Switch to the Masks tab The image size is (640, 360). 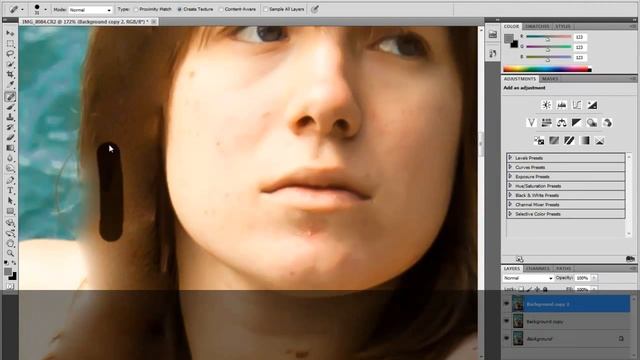tap(550, 79)
